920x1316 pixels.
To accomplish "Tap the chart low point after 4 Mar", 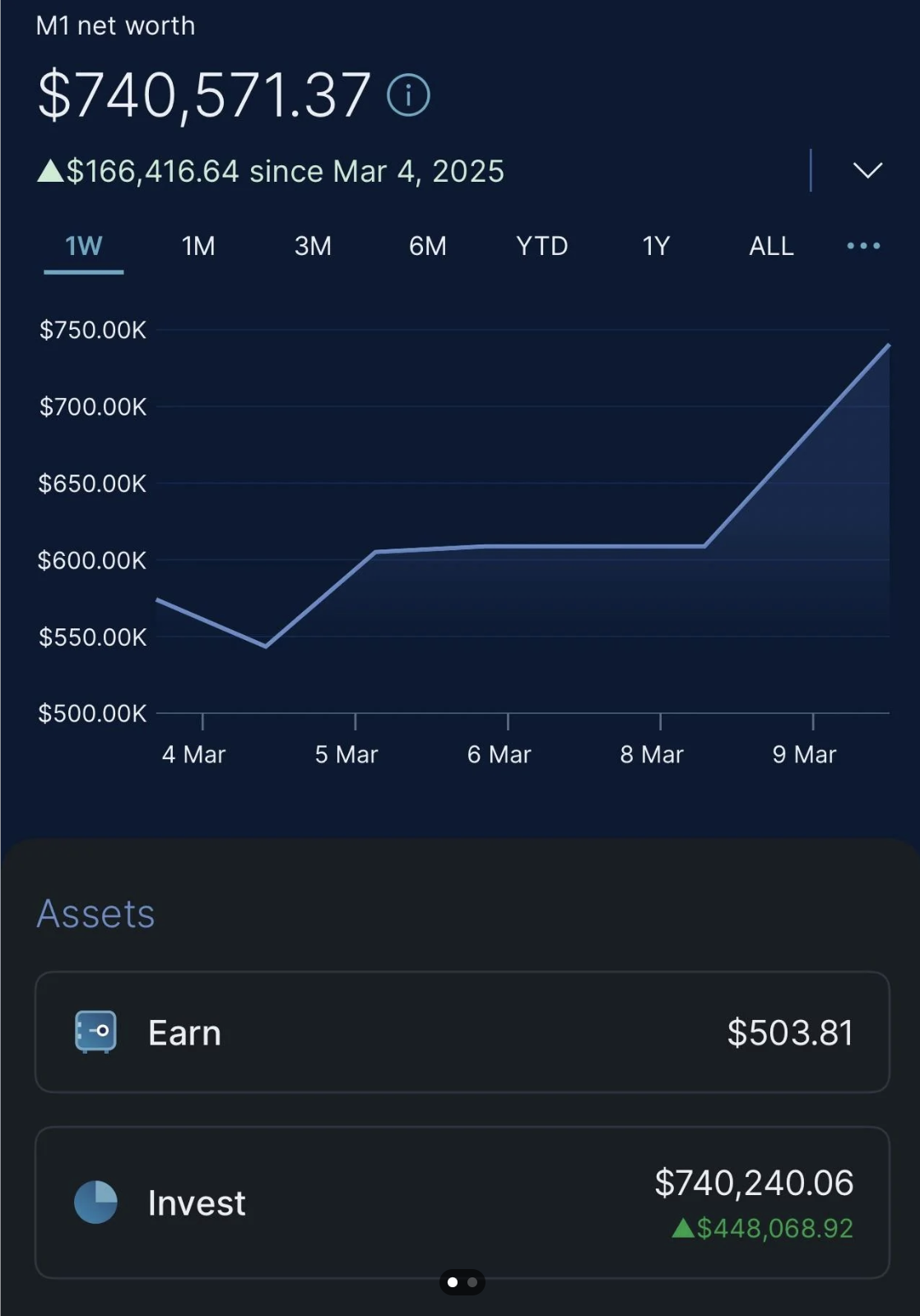I will [x=266, y=646].
